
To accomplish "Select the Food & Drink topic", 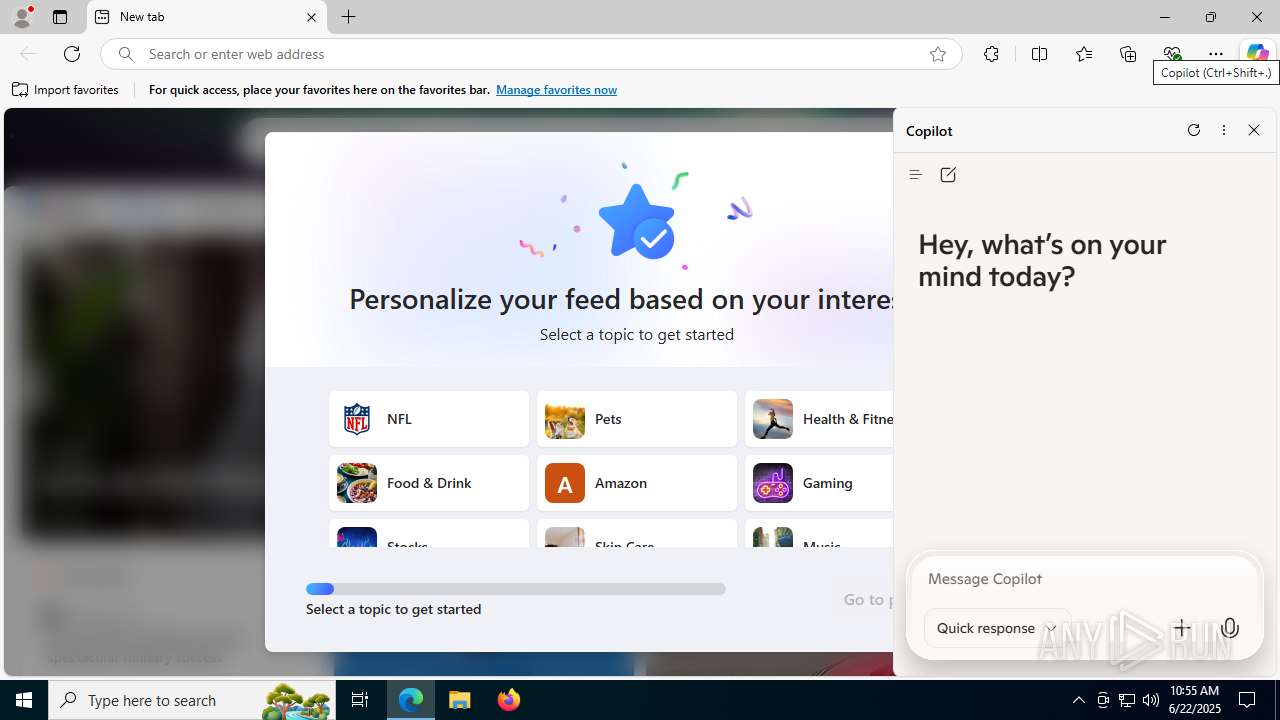I will point(429,483).
